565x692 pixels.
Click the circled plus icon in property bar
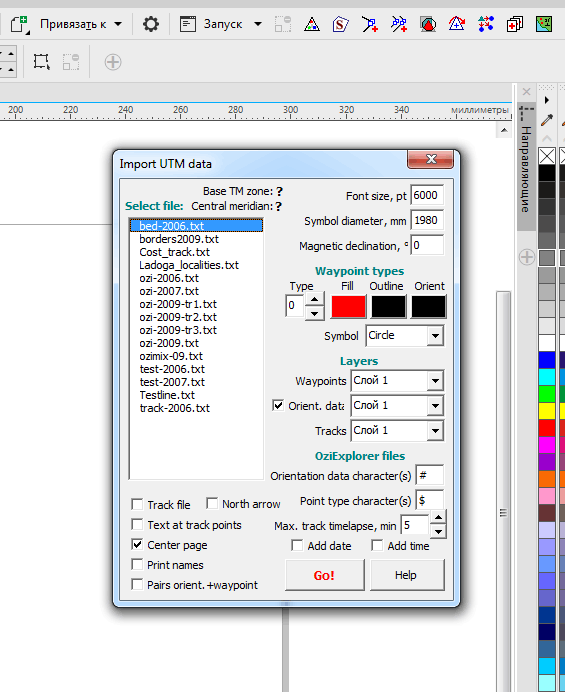(x=113, y=62)
